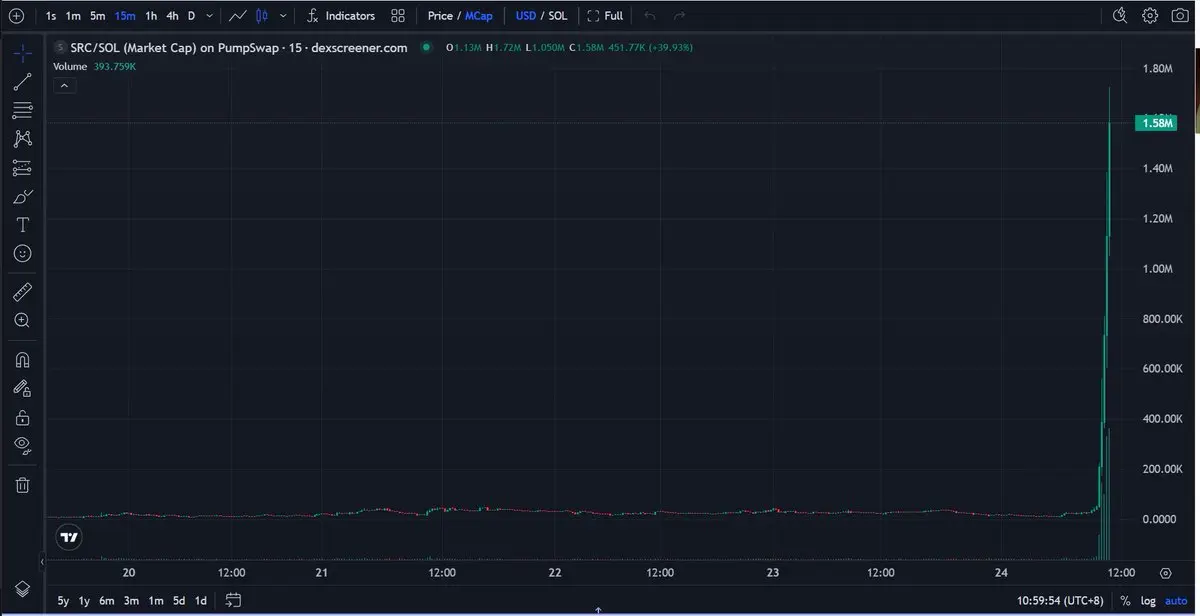The height and width of the screenshot is (616, 1200).
Task: Click the Volume indicator label
Action: point(70,66)
